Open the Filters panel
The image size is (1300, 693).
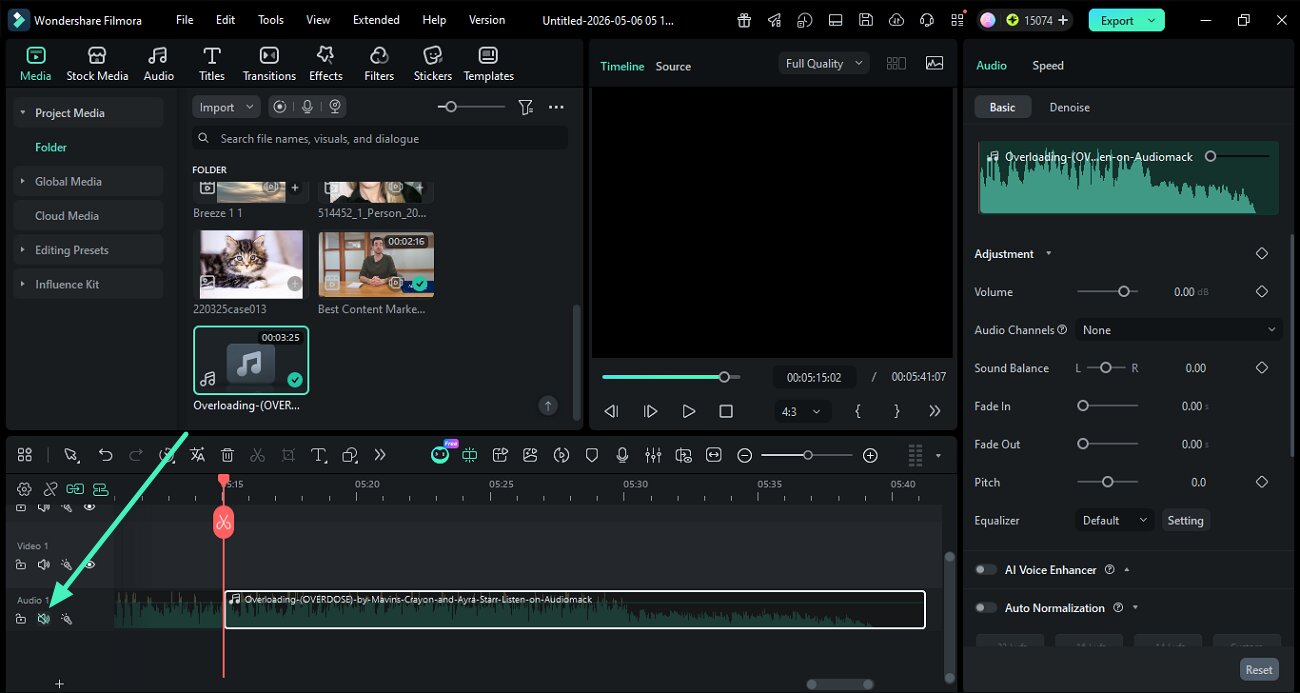[x=379, y=64]
